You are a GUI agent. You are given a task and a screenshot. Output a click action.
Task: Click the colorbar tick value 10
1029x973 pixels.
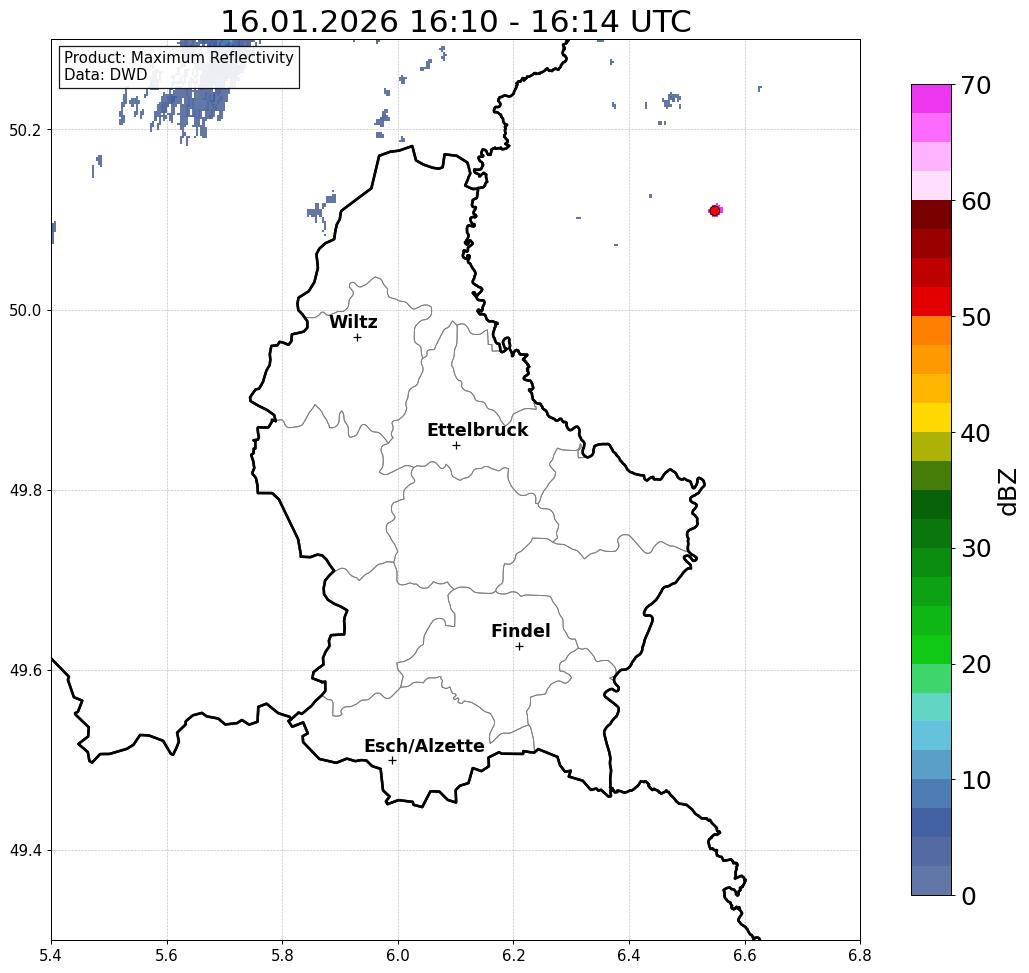click(x=975, y=780)
